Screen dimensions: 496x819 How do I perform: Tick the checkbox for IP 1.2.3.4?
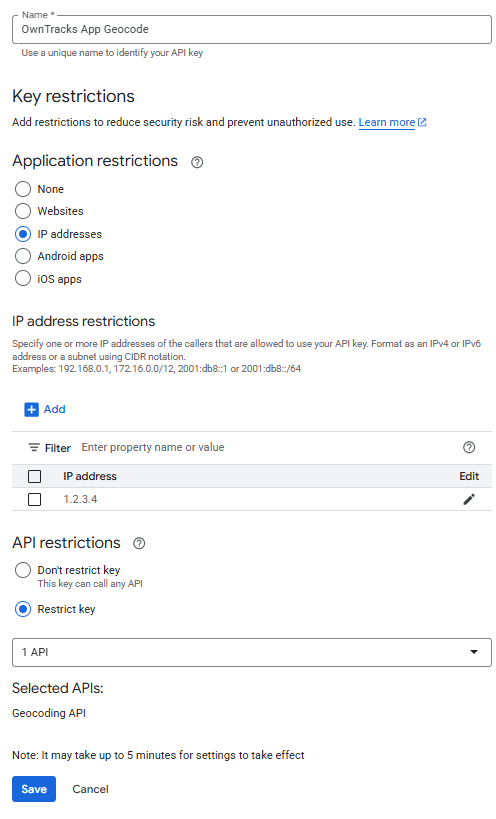point(34,499)
